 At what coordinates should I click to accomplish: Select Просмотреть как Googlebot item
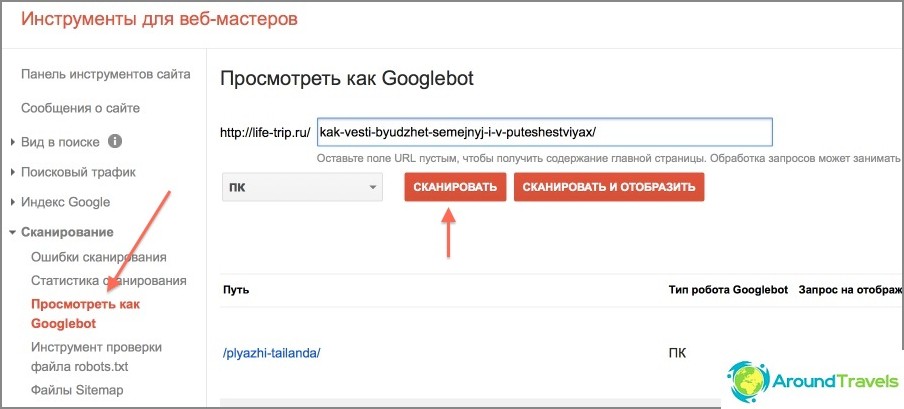(x=85, y=313)
